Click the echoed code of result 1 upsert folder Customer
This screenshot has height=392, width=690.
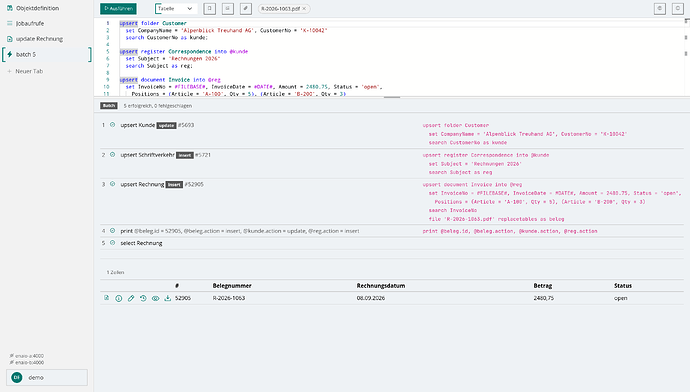coord(525,134)
